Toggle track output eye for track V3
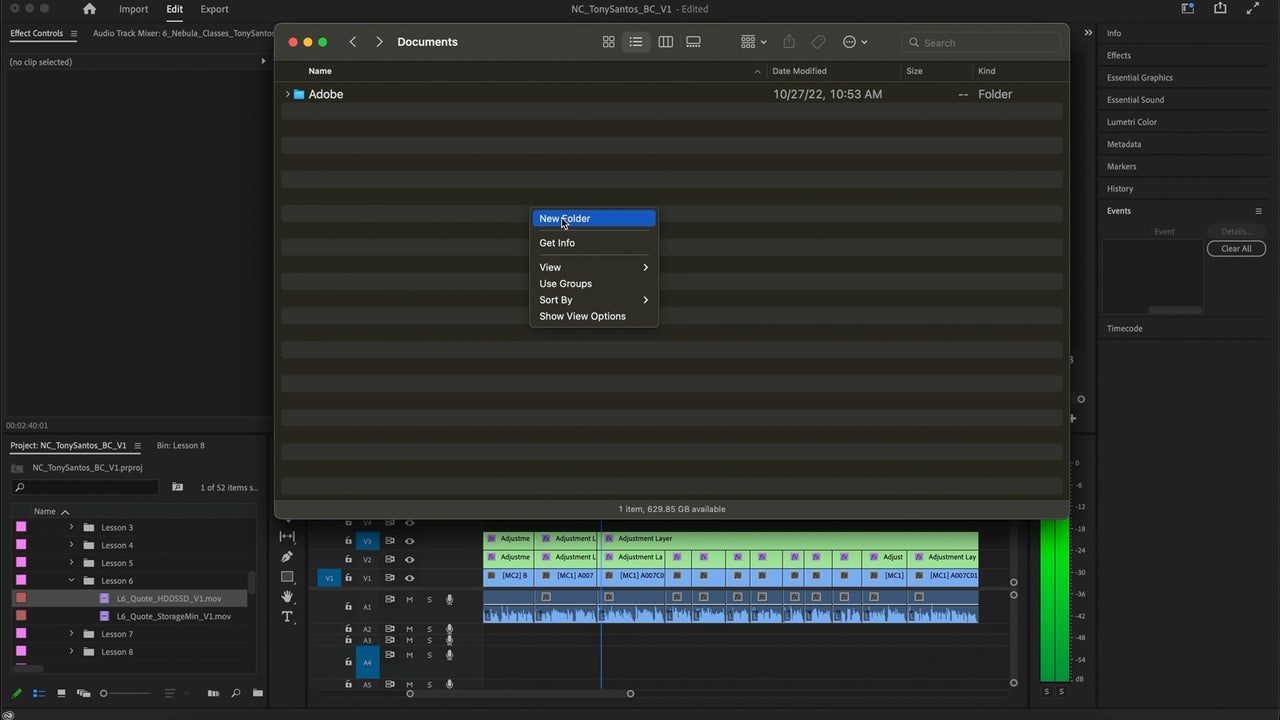Image resolution: width=1280 pixels, height=720 pixels. click(410, 541)
